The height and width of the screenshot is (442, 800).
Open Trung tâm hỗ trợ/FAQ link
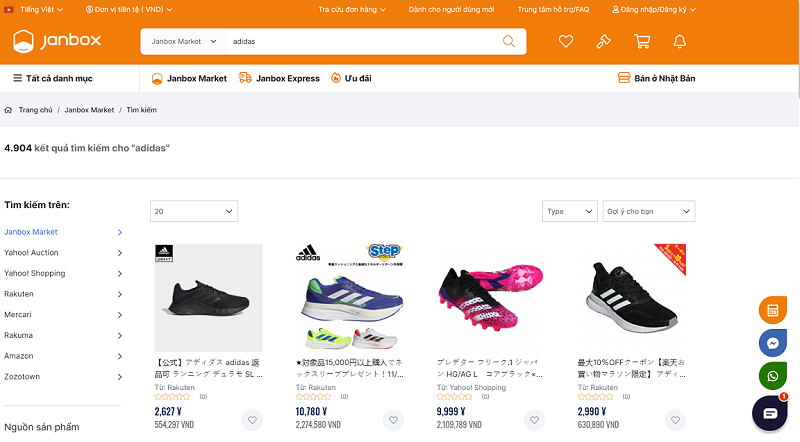(x=553, y=9)
